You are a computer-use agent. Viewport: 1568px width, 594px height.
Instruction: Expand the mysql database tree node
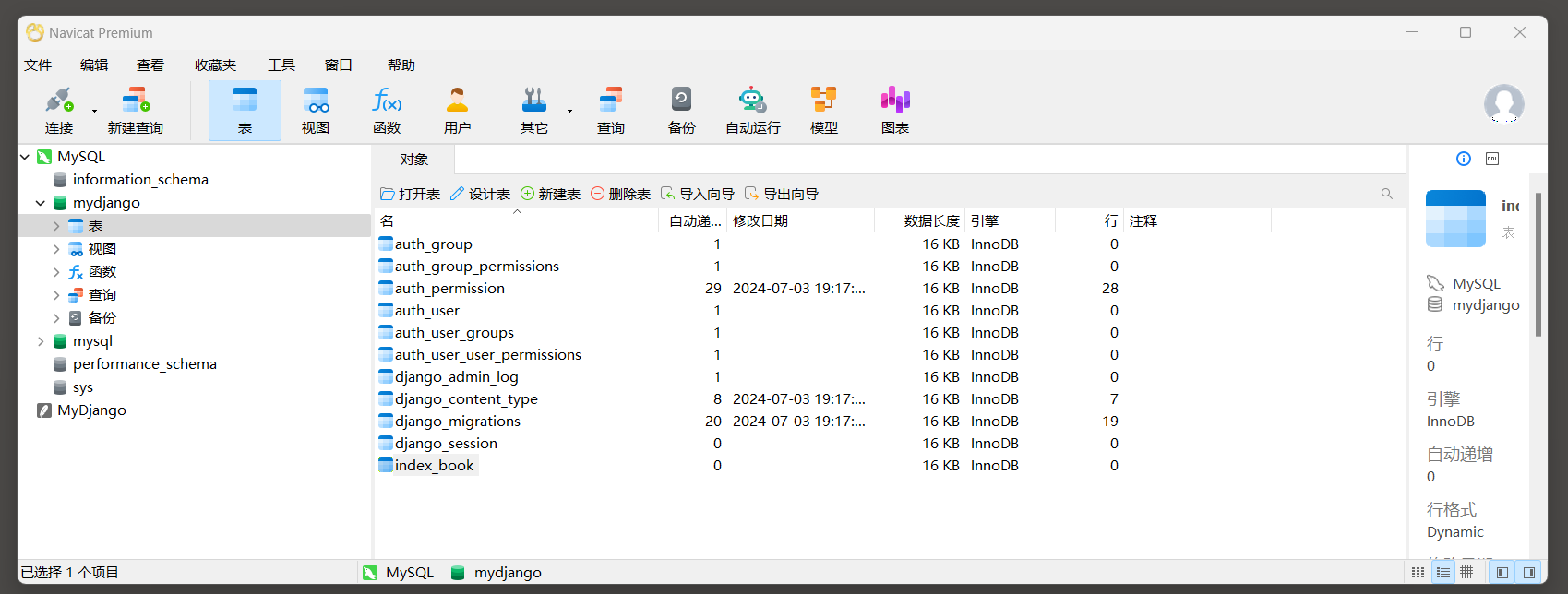click(x=41, y=341)
